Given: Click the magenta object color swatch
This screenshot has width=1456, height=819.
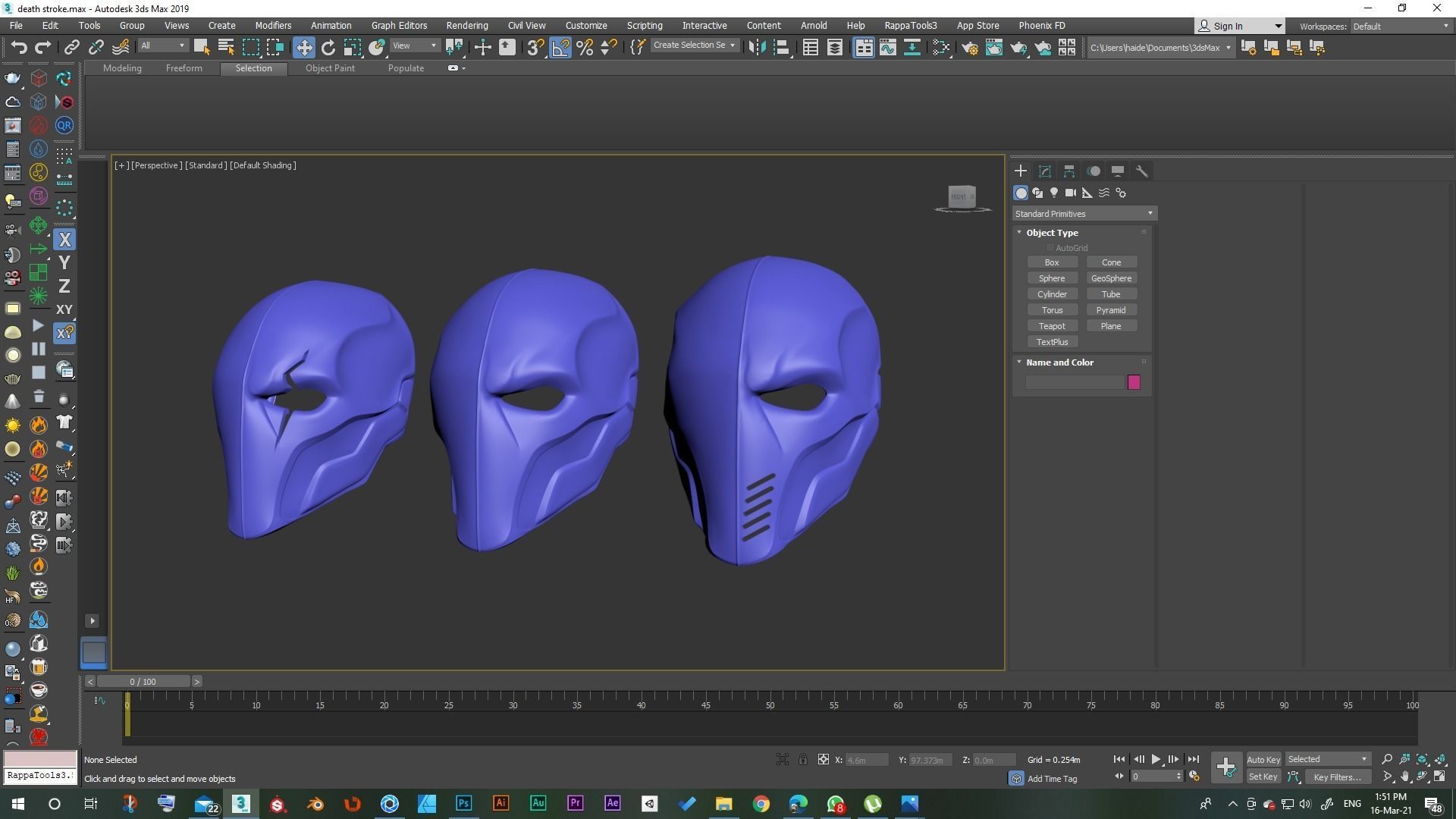Looking at the screenshot, I should (1134, 382).
